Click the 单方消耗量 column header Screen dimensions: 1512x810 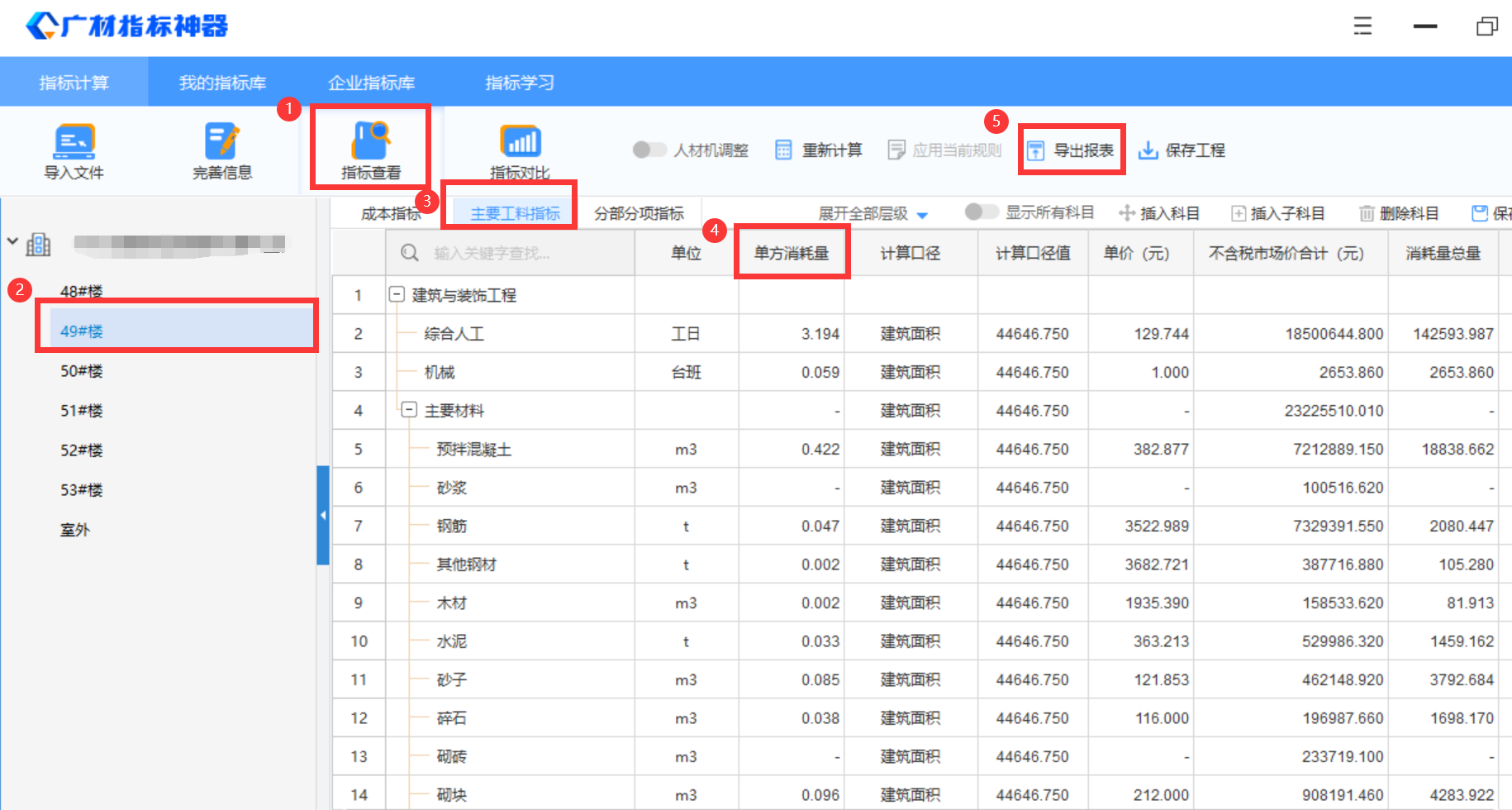coord(792,253)
